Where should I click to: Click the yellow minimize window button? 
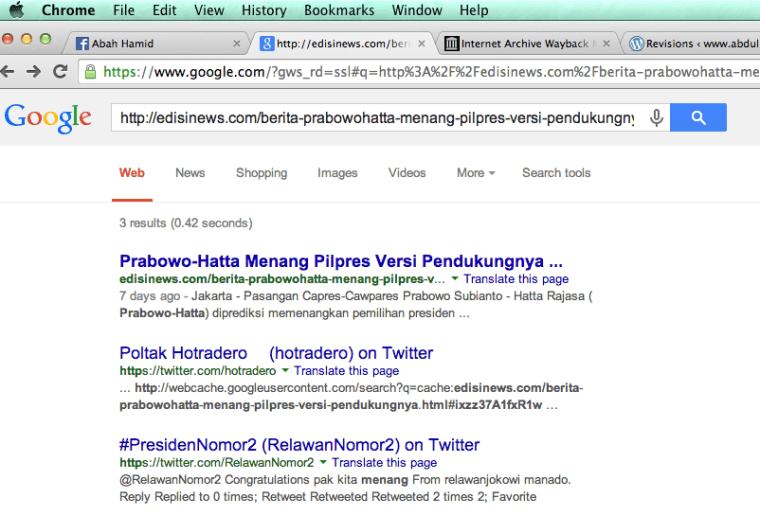(x=27, y=39)
